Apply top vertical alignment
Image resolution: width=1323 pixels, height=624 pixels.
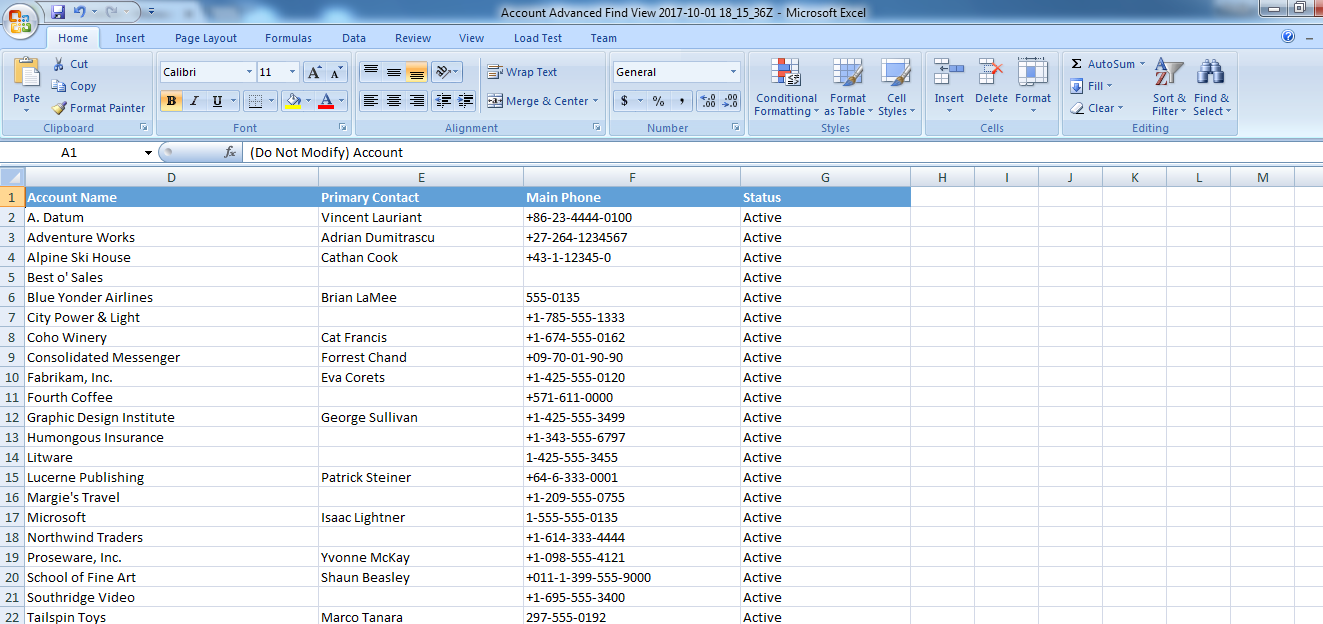tap(370, 72)
